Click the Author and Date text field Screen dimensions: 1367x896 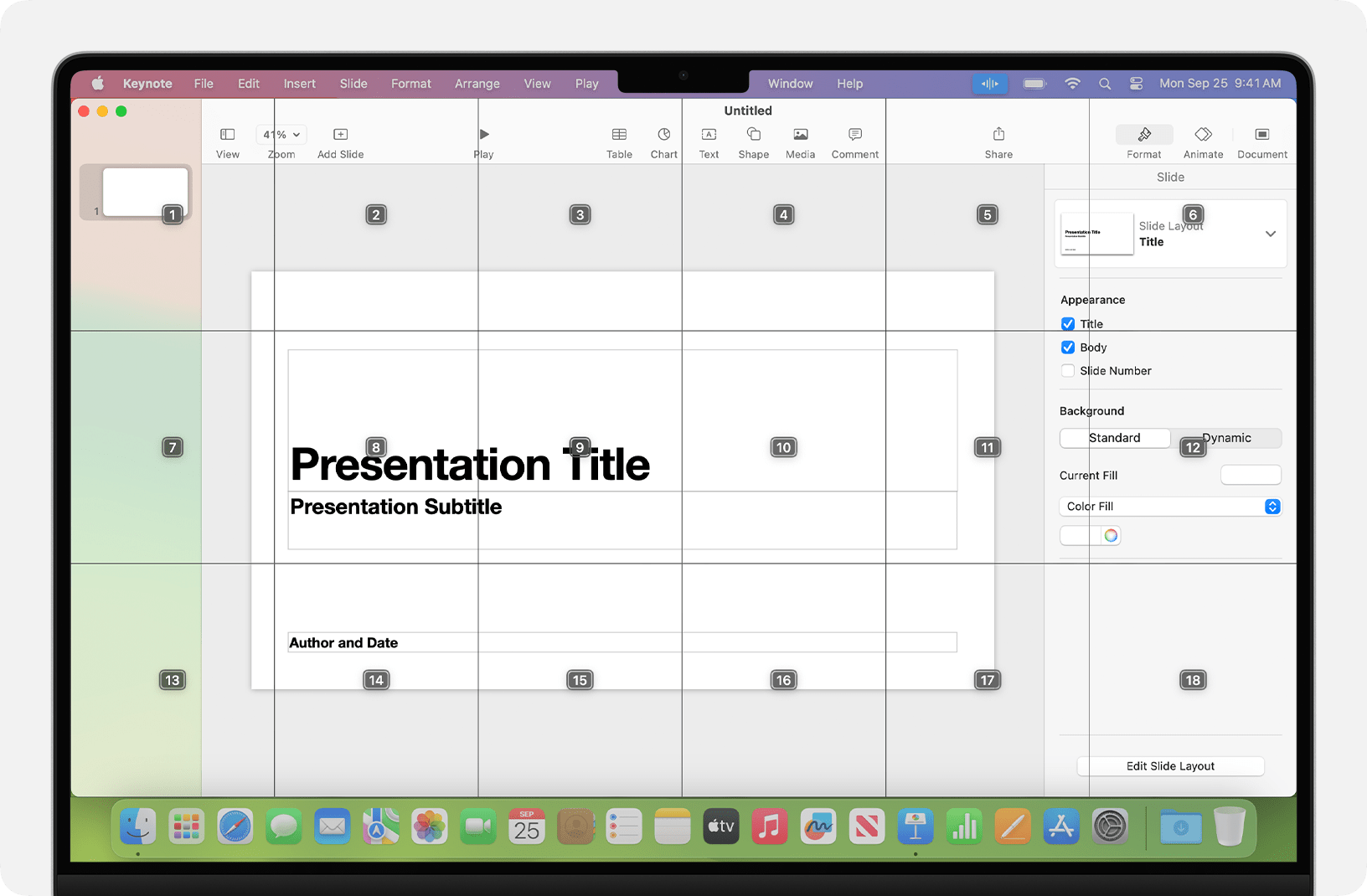[622, 643]
